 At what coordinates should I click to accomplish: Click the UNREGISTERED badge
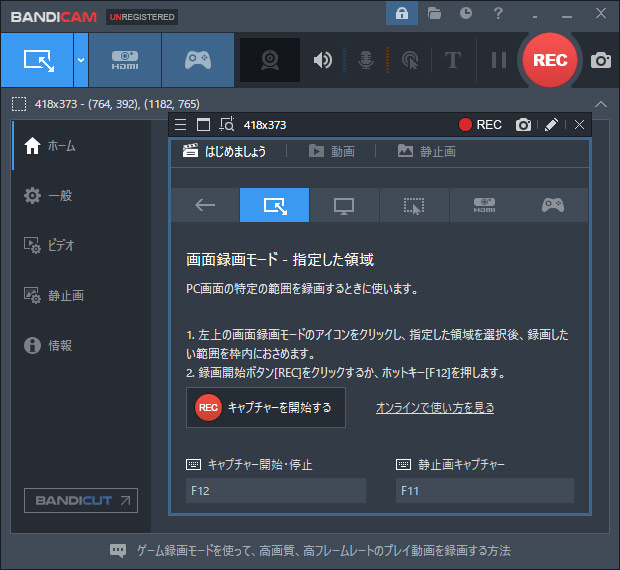(142, 17)
